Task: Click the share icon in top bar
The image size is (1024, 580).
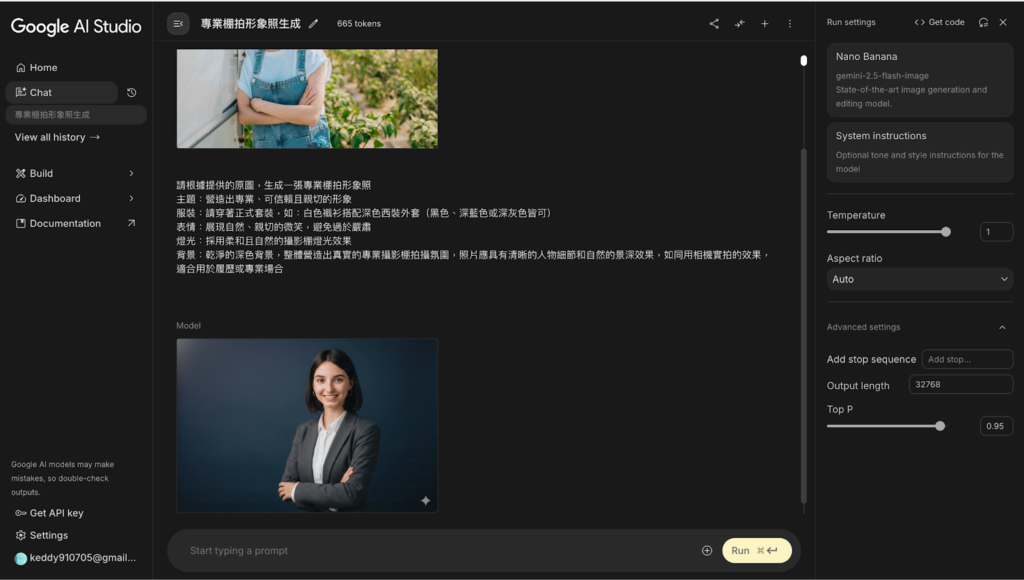Action: coord(714,23)
